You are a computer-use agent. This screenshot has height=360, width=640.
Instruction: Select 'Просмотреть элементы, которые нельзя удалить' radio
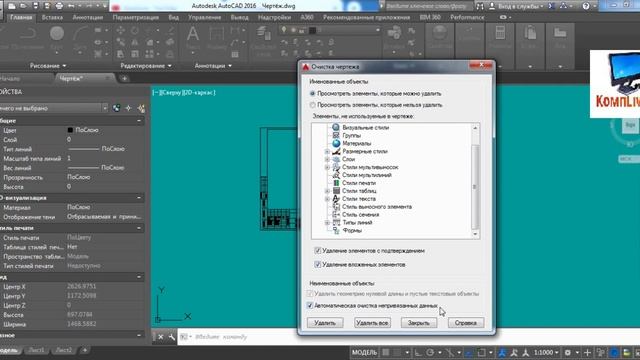coord(313,105)
